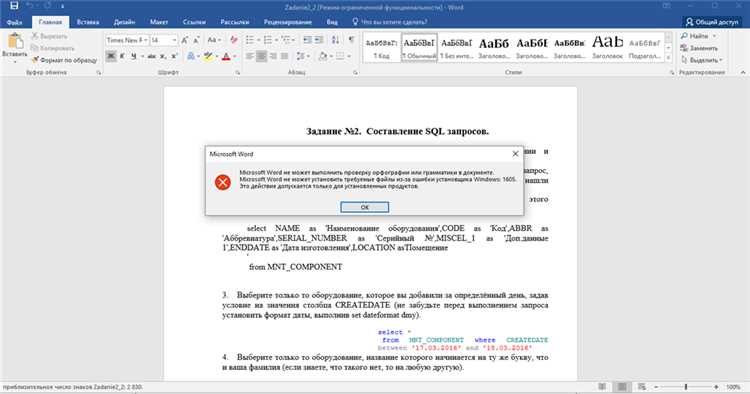750x394 pixels.
Task: Select the 'Заголовок' title style thumbnail
Action: coord(607,47)
